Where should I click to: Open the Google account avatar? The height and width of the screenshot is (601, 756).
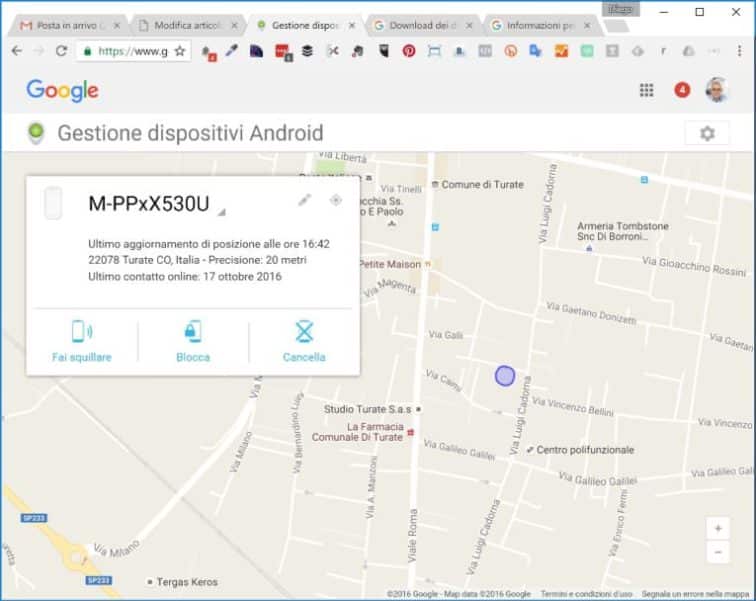tap(716, 90)
